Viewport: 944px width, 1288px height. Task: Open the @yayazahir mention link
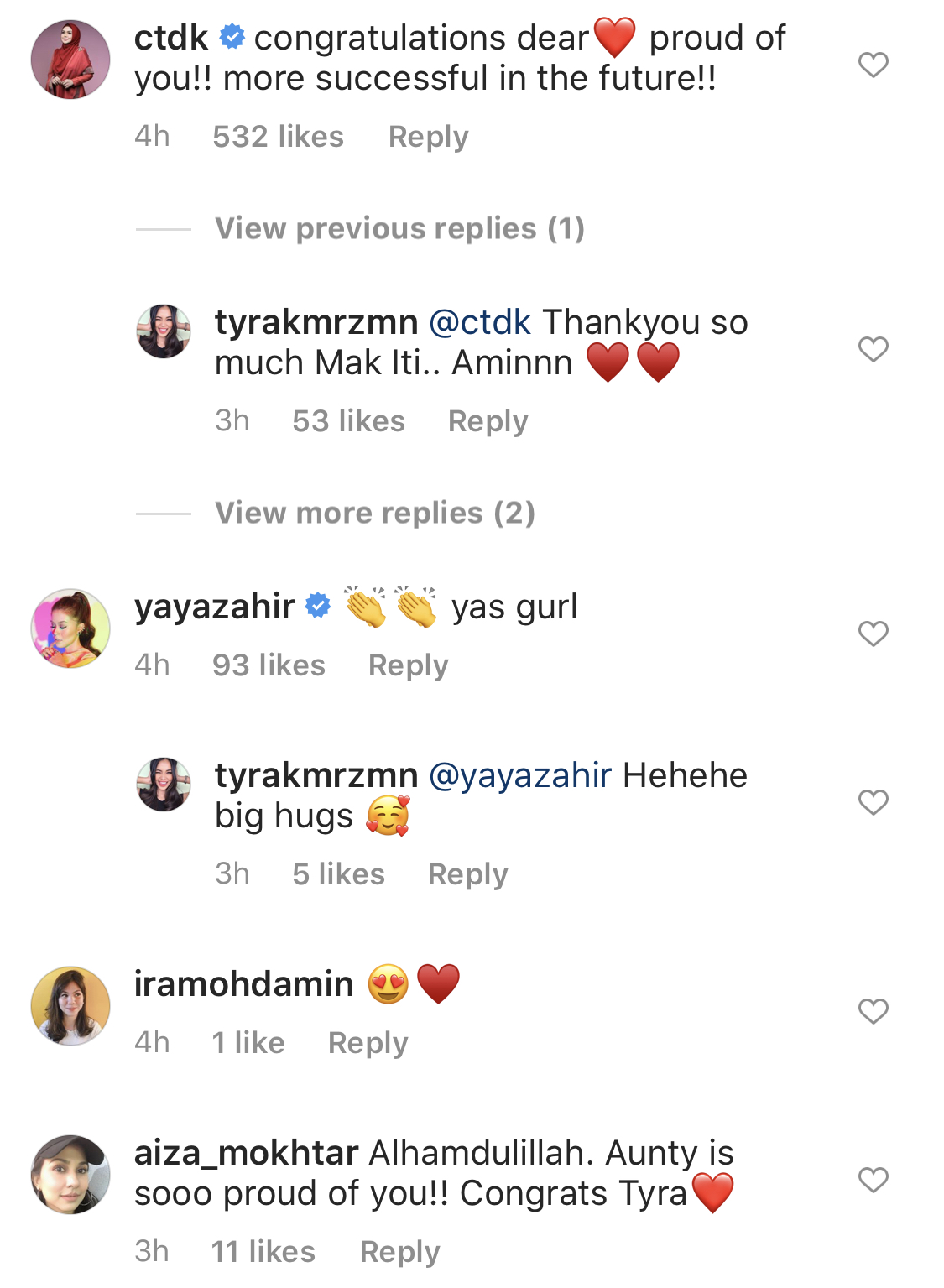[x=520, y=775]
